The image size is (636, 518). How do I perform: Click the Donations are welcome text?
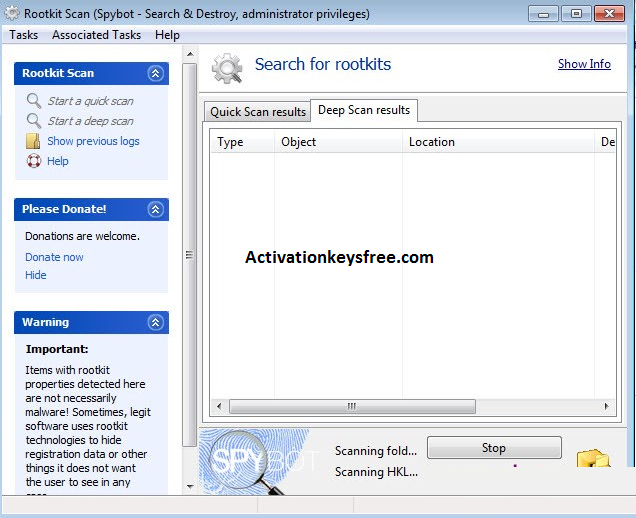[x=82, y=236]
